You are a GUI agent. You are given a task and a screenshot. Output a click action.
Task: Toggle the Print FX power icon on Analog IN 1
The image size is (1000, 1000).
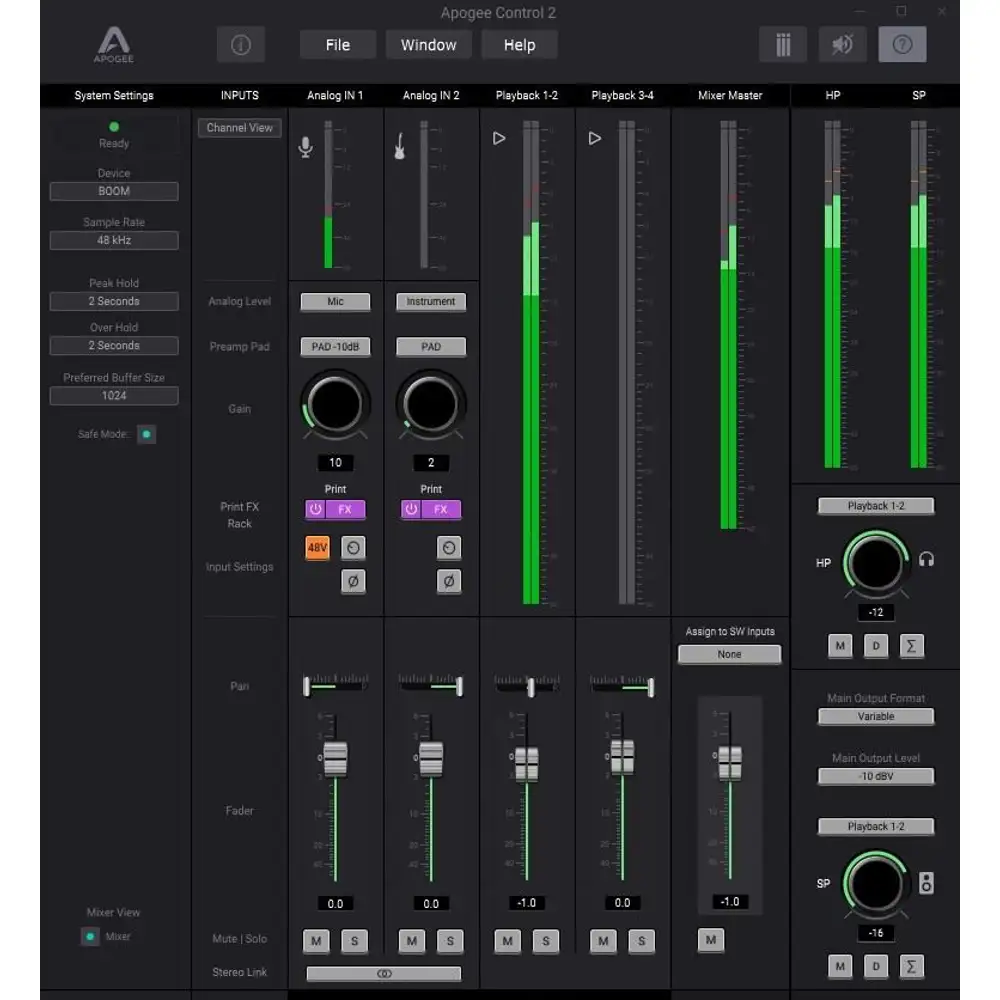tap(316, 510)
